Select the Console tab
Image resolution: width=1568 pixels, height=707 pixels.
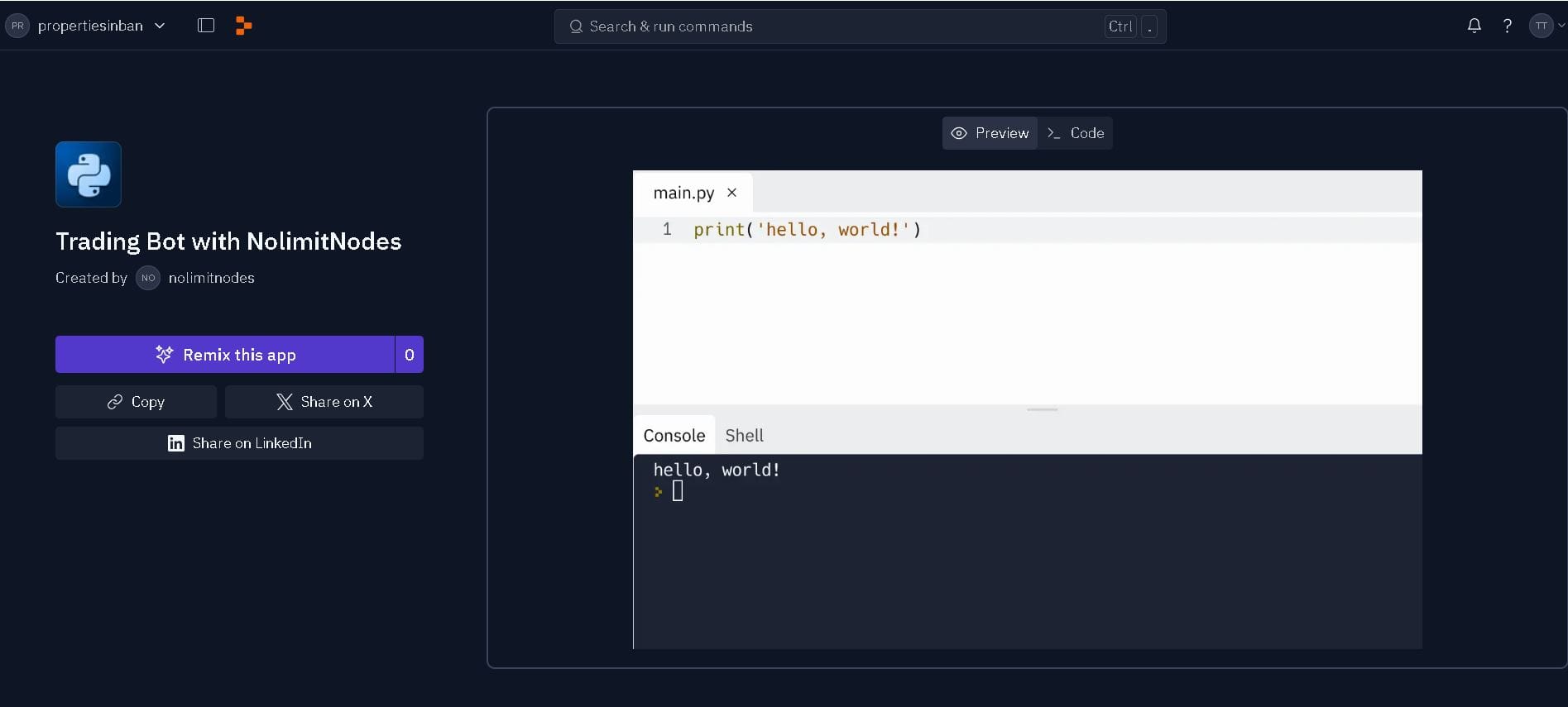pos(674,435)
